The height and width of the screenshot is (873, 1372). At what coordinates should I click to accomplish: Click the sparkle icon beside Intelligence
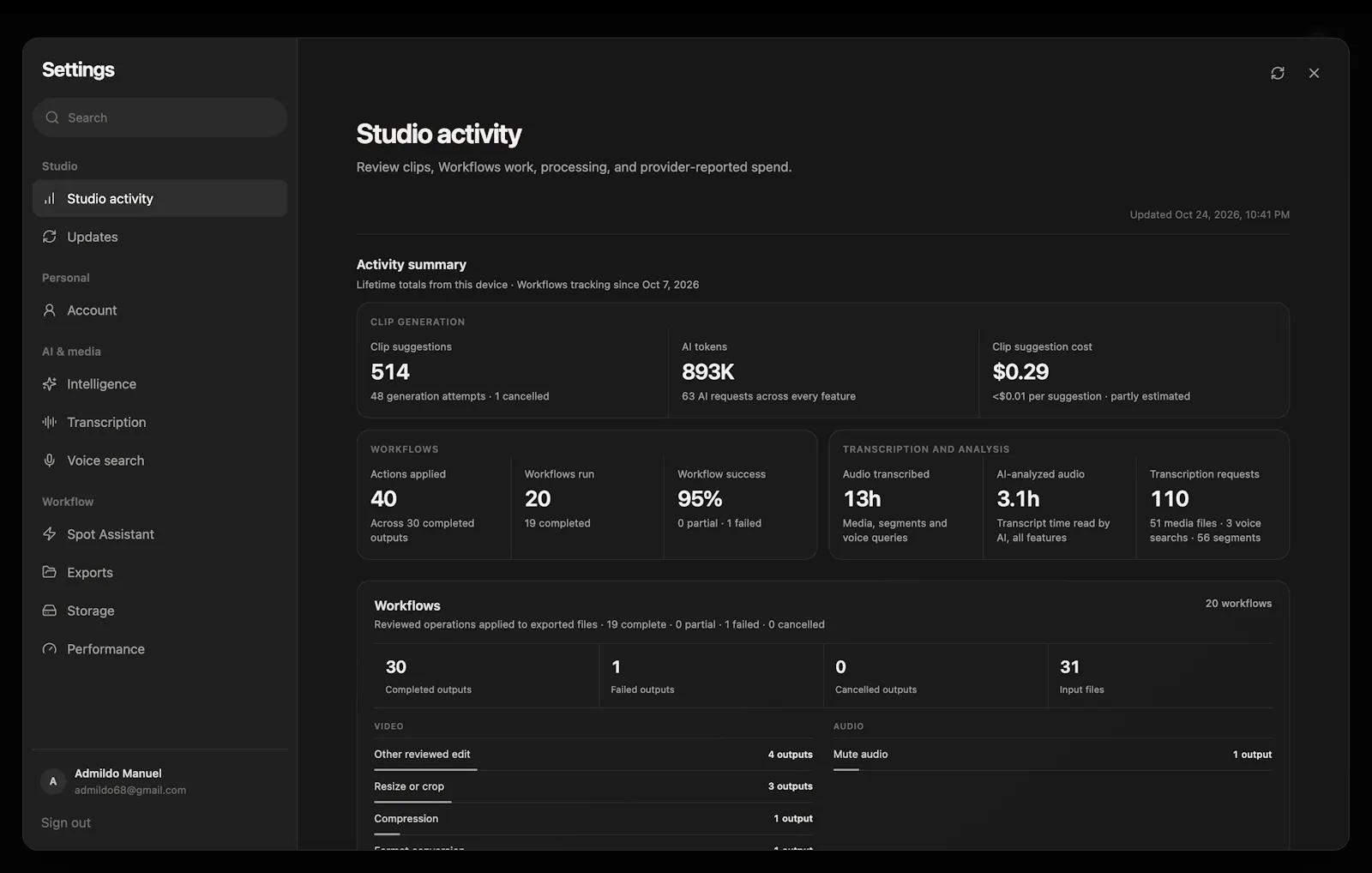[x=50, y=384]
